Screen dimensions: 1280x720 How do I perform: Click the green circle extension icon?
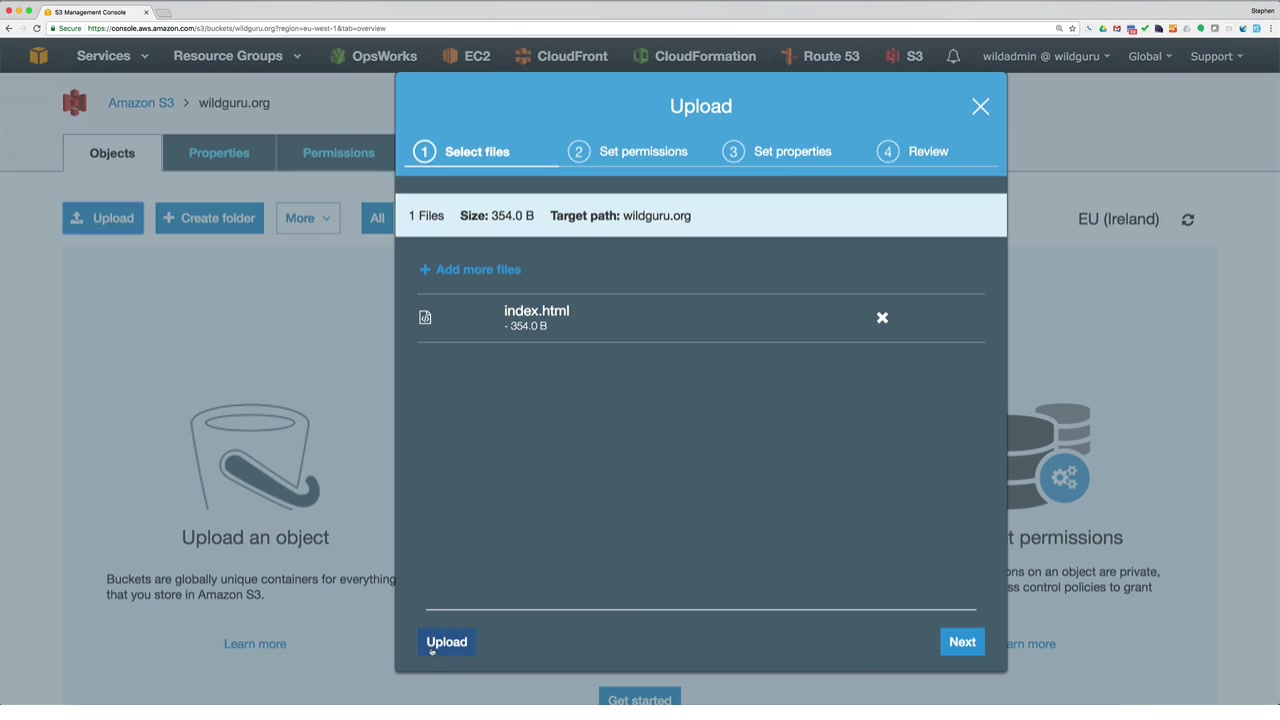point(1201,28)
